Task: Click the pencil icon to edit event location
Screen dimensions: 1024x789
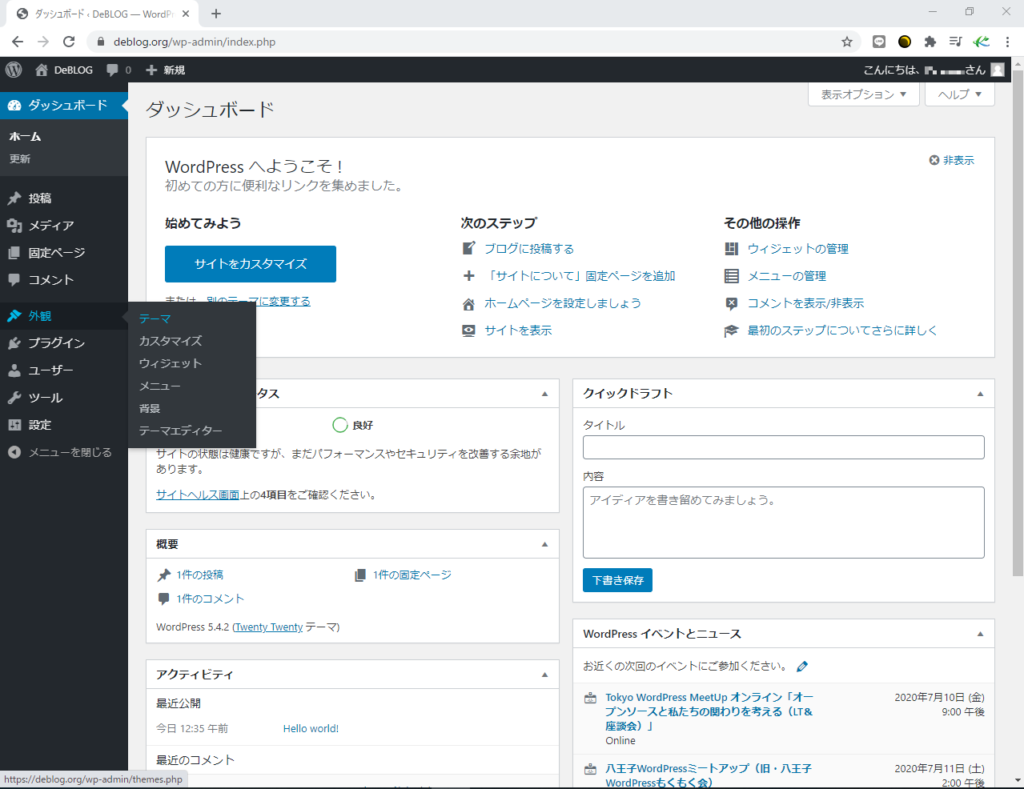Action: pyautogui.click(x=802, y=666)
